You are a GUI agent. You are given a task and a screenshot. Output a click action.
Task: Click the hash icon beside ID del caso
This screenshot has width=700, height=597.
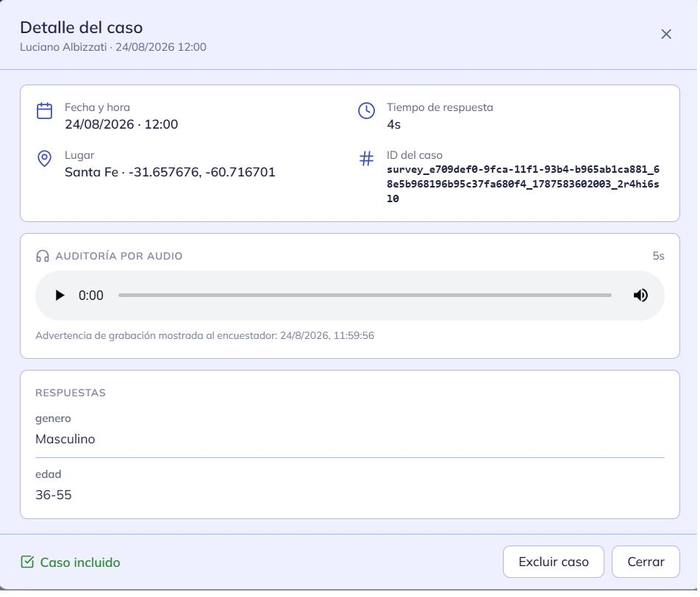click(x=366, y=158)
